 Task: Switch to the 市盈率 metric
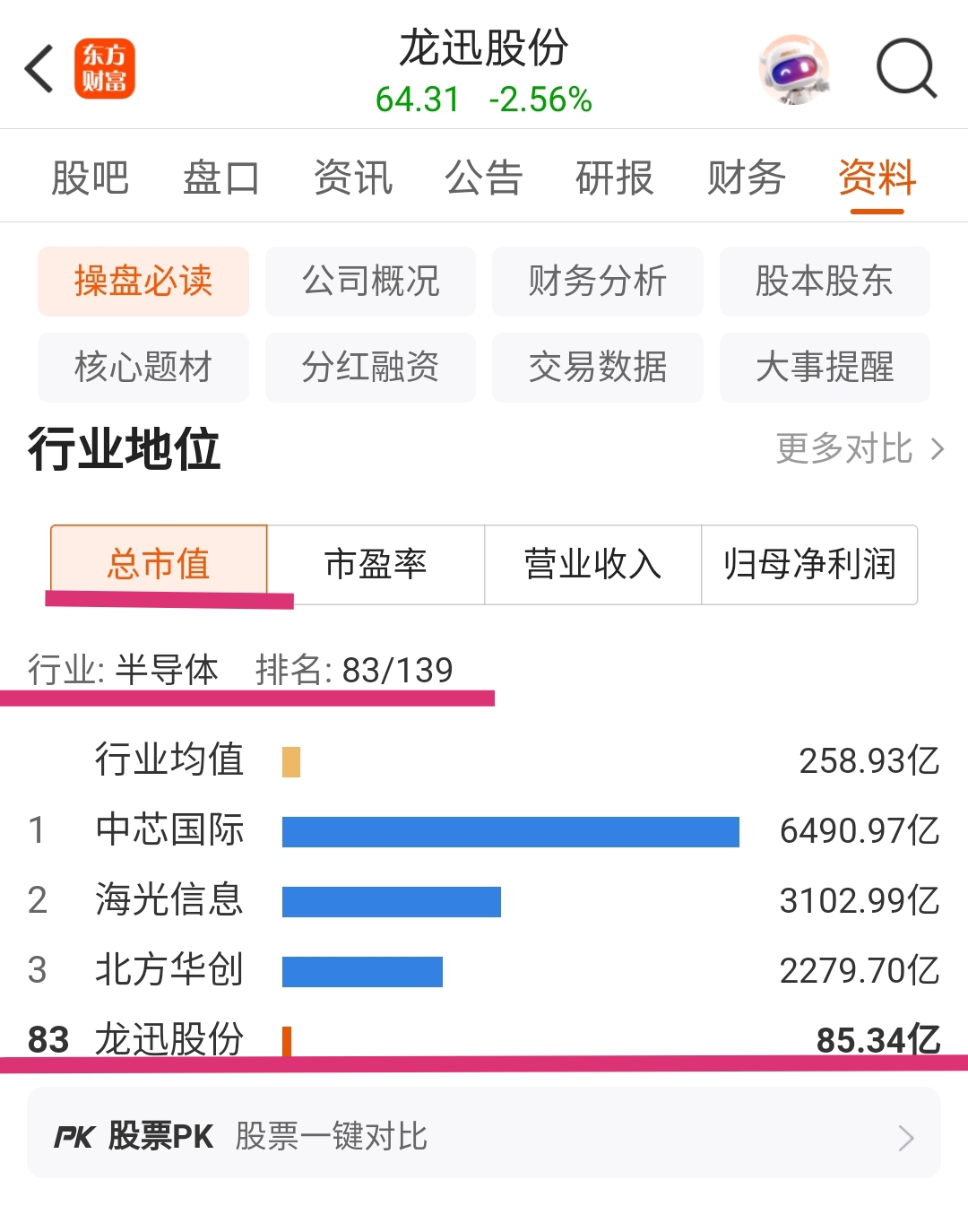point(376,564)
